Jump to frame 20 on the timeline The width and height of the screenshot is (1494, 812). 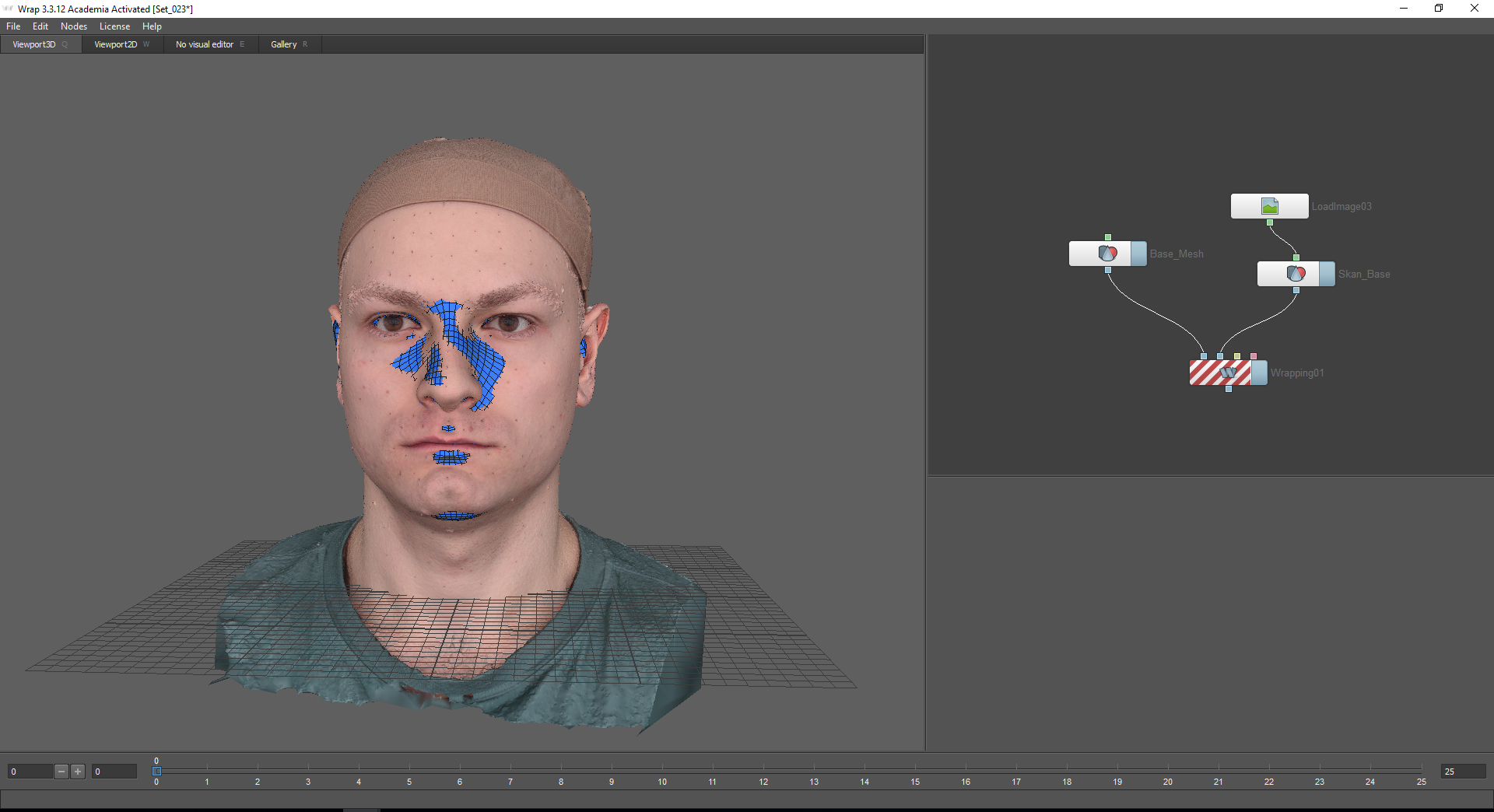point(1168,782)
